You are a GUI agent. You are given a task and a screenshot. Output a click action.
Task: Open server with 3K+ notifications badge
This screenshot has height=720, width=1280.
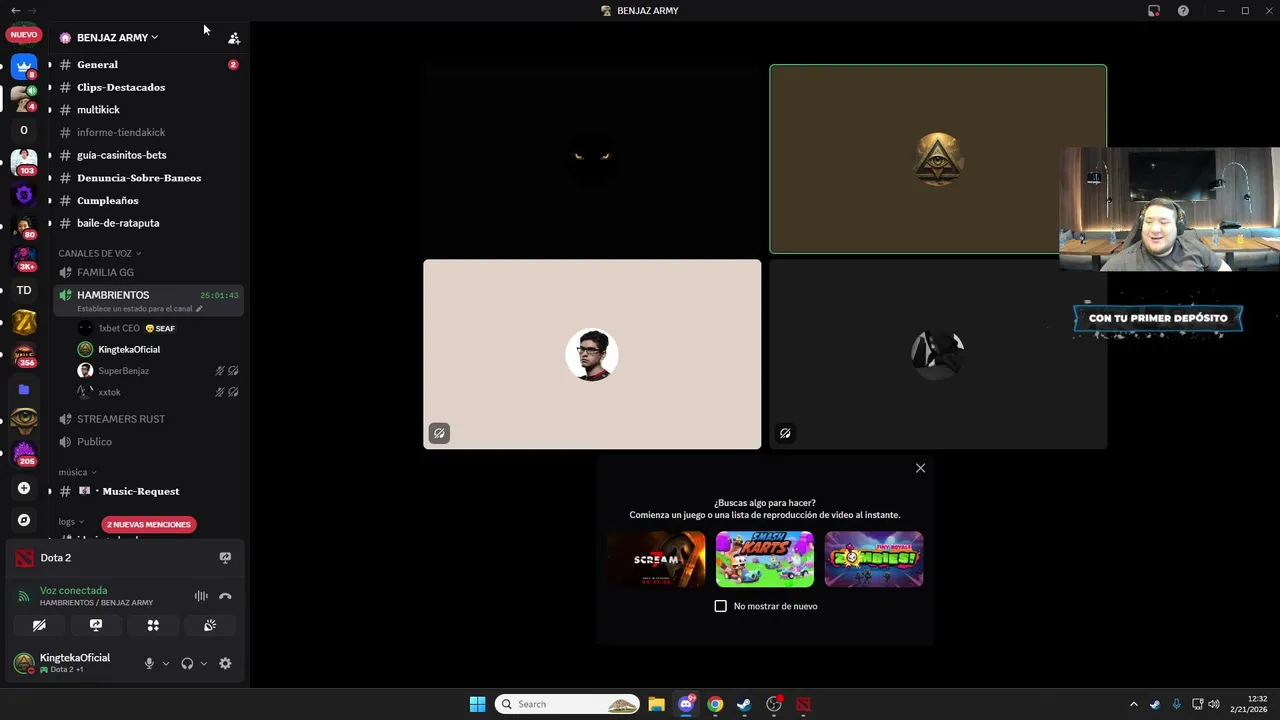click(24, 258)
